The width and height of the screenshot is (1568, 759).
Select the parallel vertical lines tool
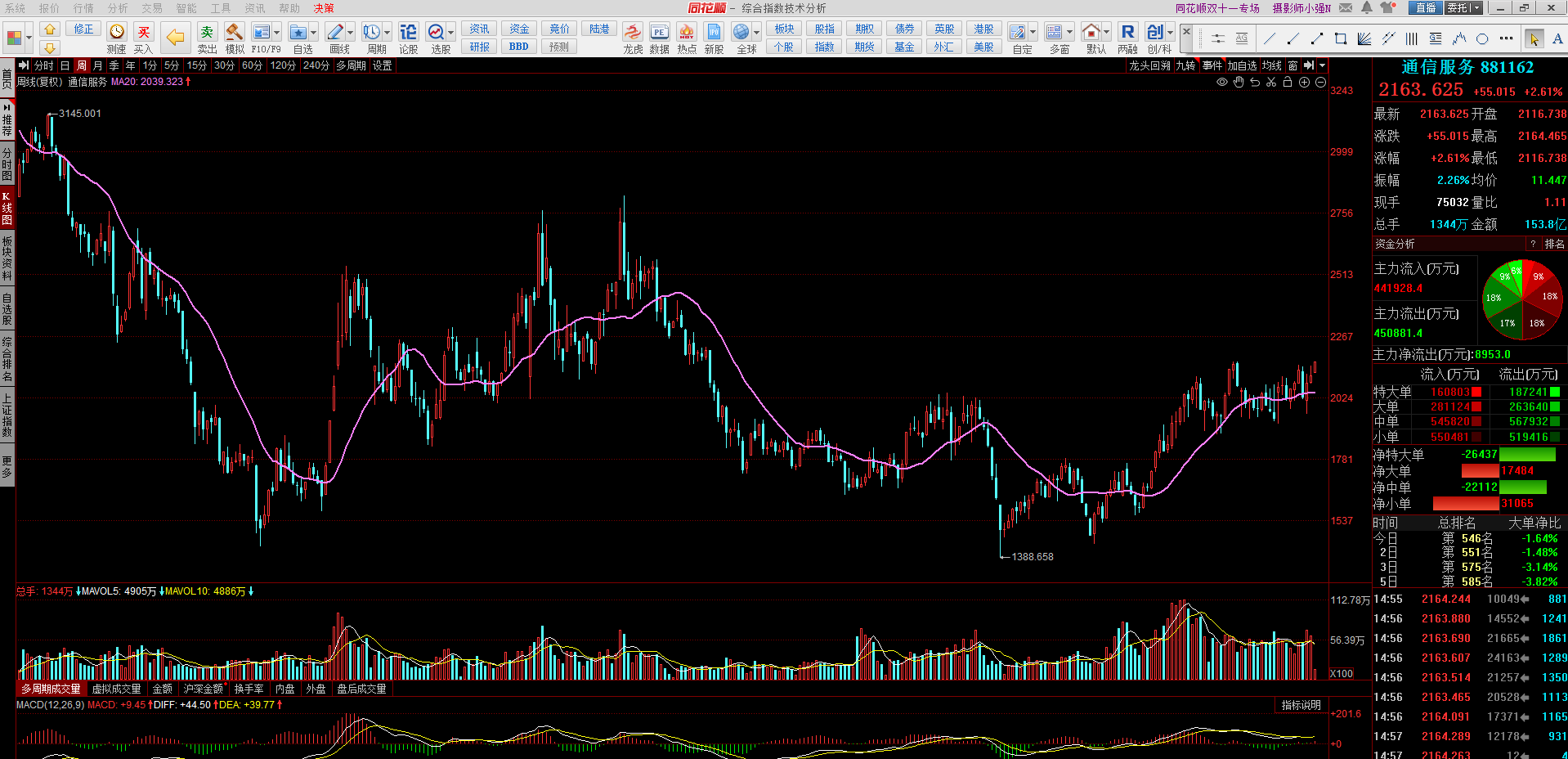point(1412,38)
